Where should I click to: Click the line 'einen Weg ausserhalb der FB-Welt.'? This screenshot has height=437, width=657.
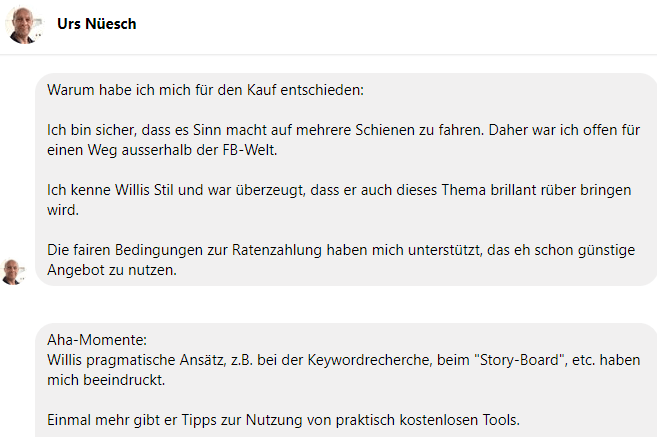point(162,150)
